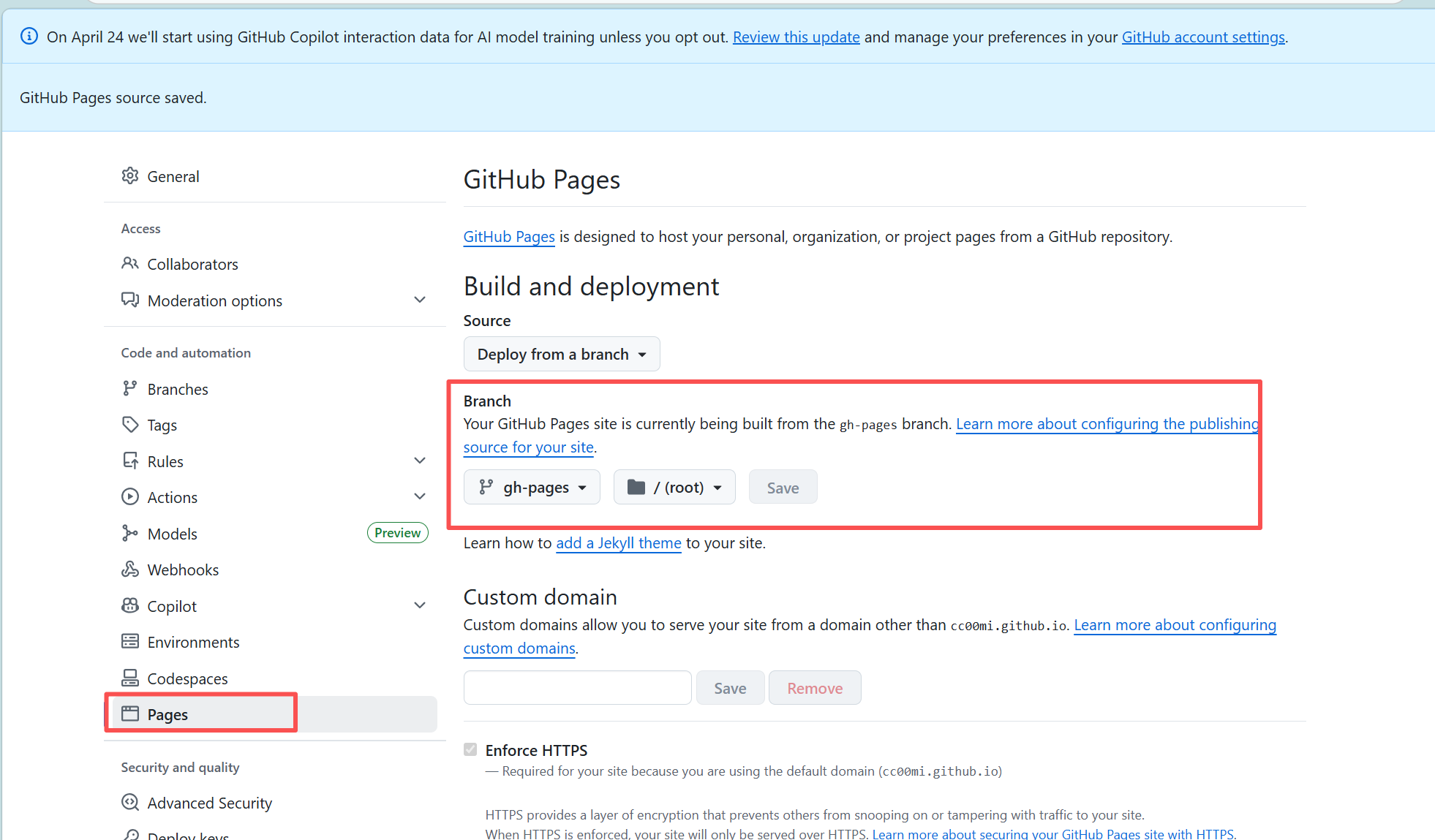Open the gh-pages branch dropdown

pyautogui.click(x=532, y=487)
